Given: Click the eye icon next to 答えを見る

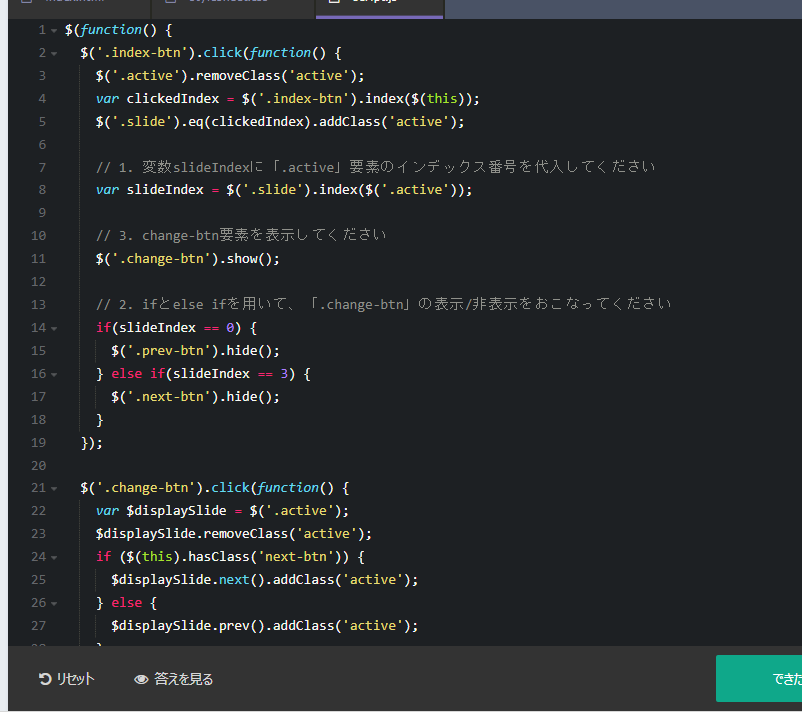Looking at the screenshot, I should pos(141,679).
